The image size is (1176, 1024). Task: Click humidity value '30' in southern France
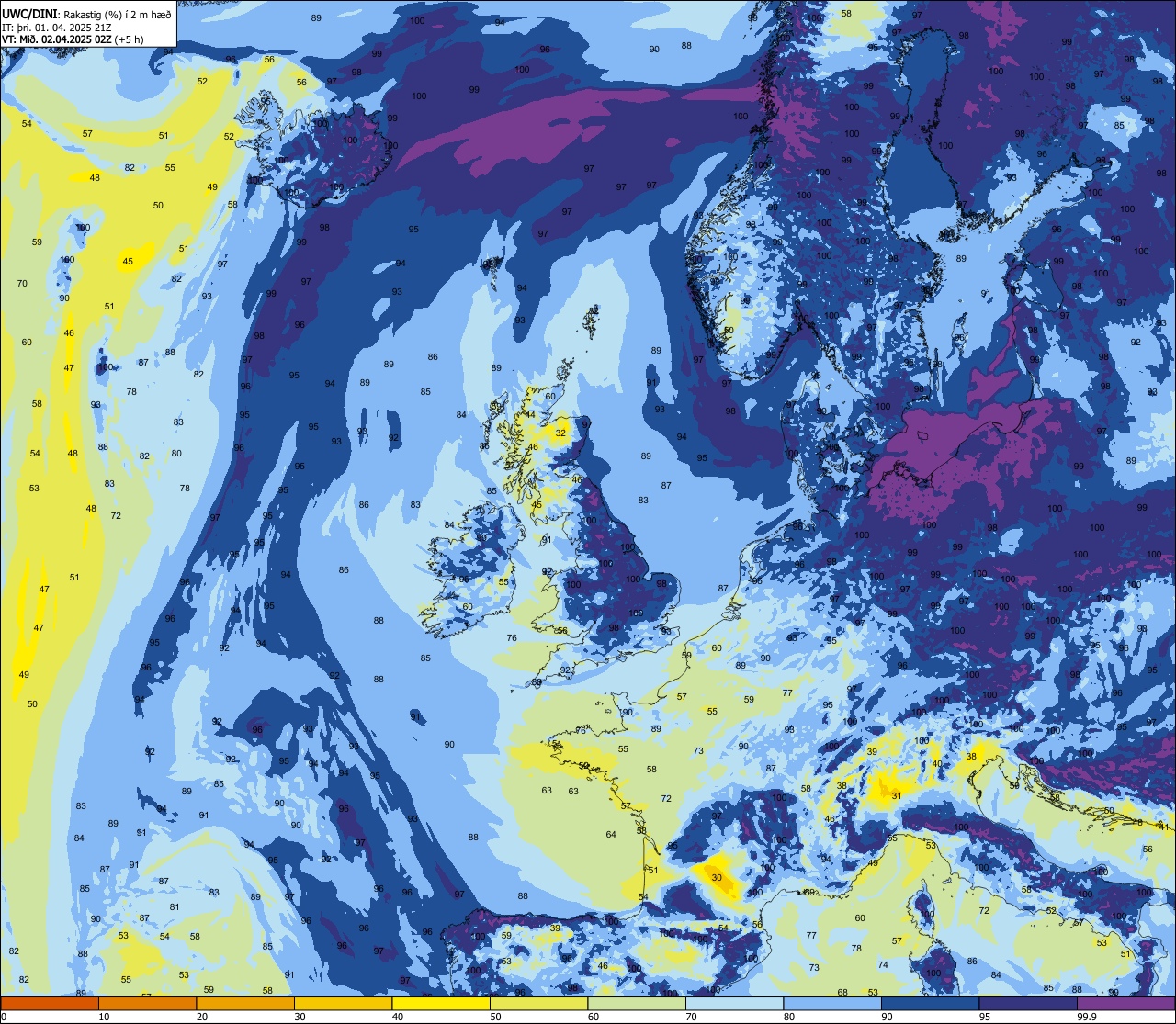pos(717,878)
